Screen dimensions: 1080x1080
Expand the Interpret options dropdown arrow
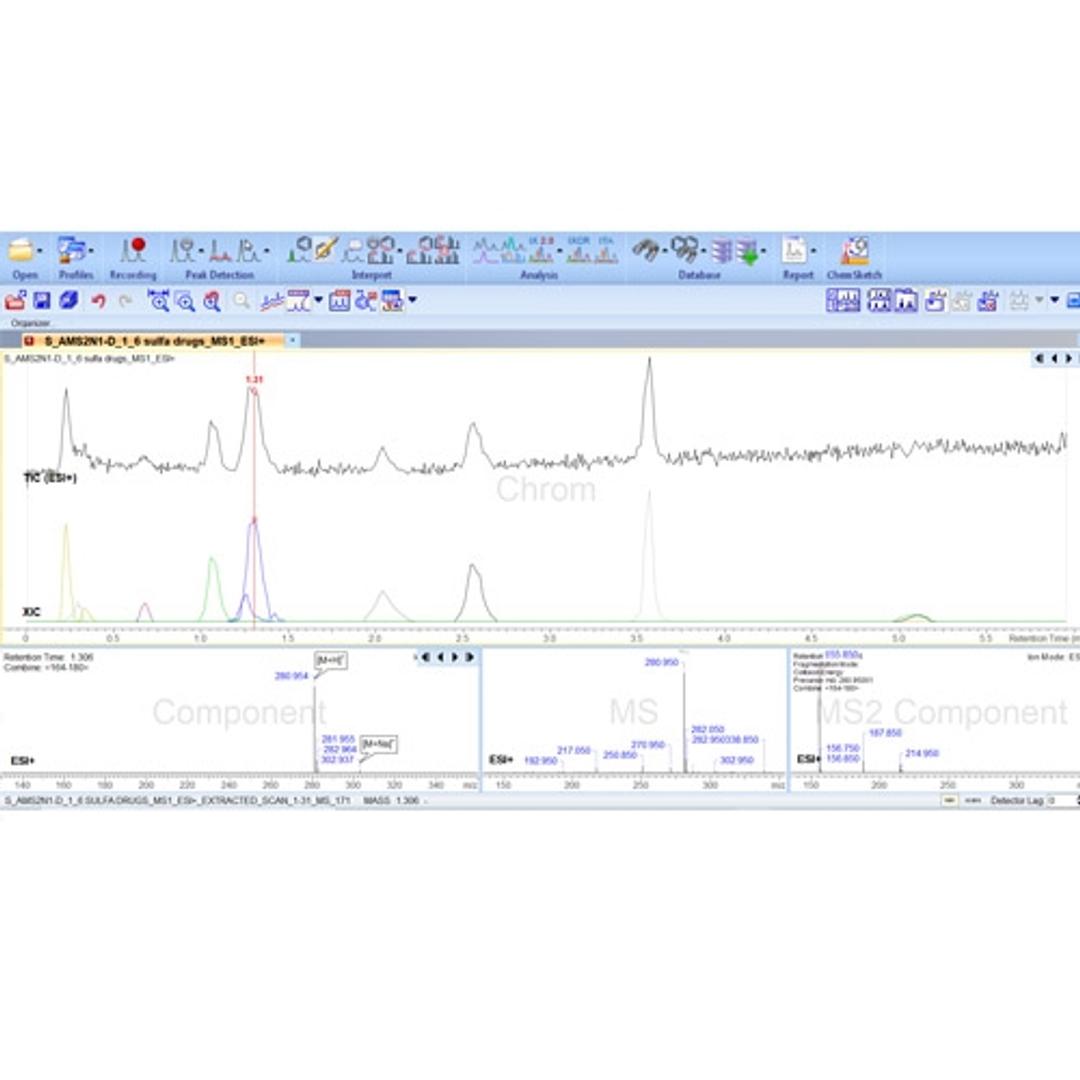pyautogui.click(x=400, y=248)
